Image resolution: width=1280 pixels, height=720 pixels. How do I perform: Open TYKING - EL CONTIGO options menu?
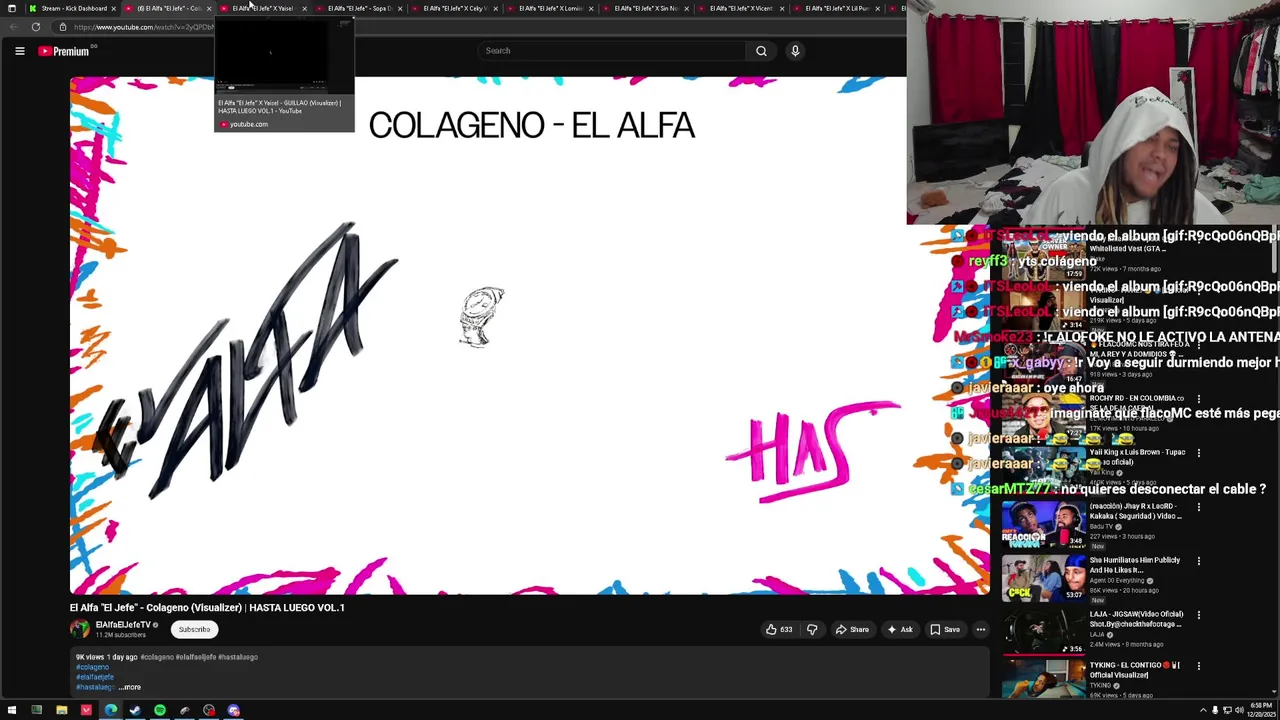[x=1199, y=666]
